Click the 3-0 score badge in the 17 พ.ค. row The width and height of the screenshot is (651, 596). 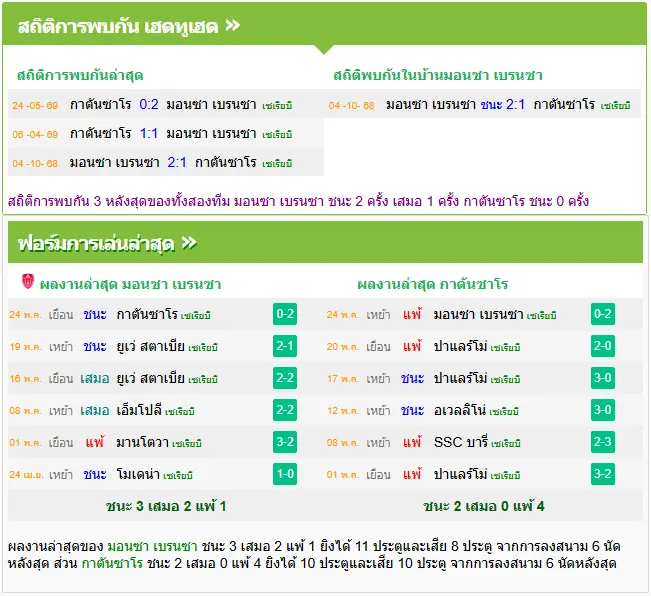602,378
